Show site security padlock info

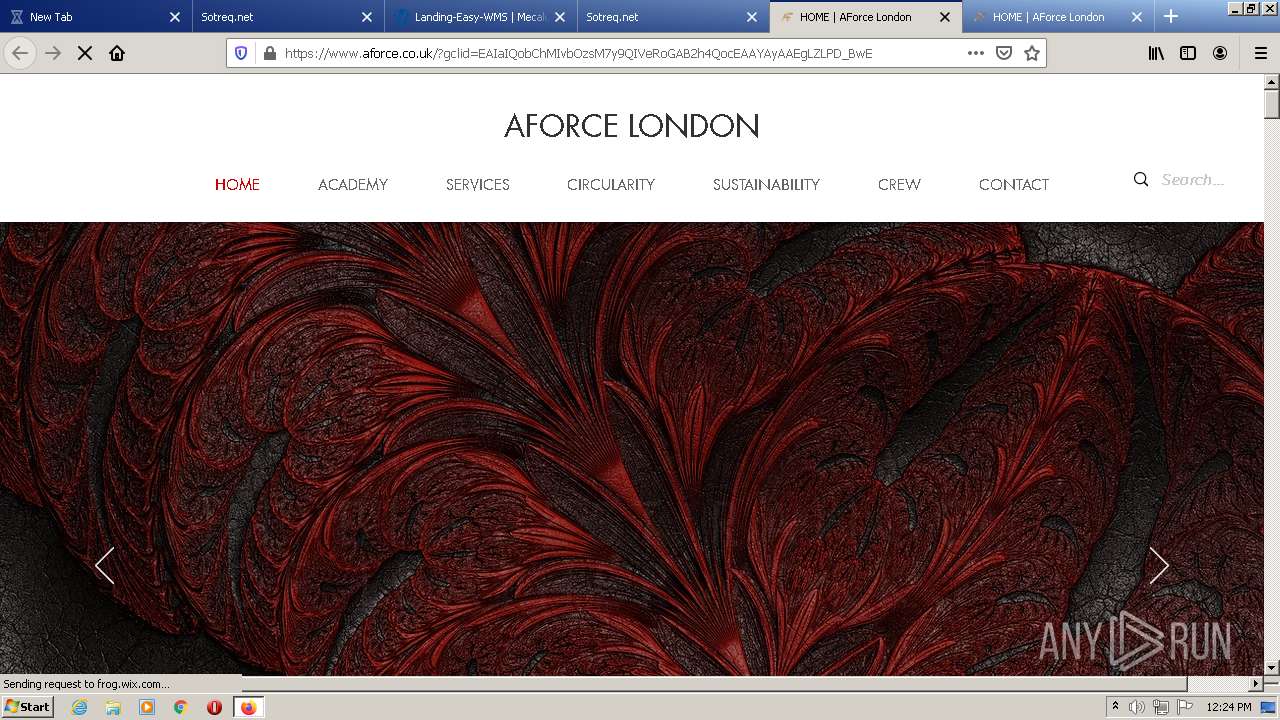pyautogui.click(x=269, y=53)
